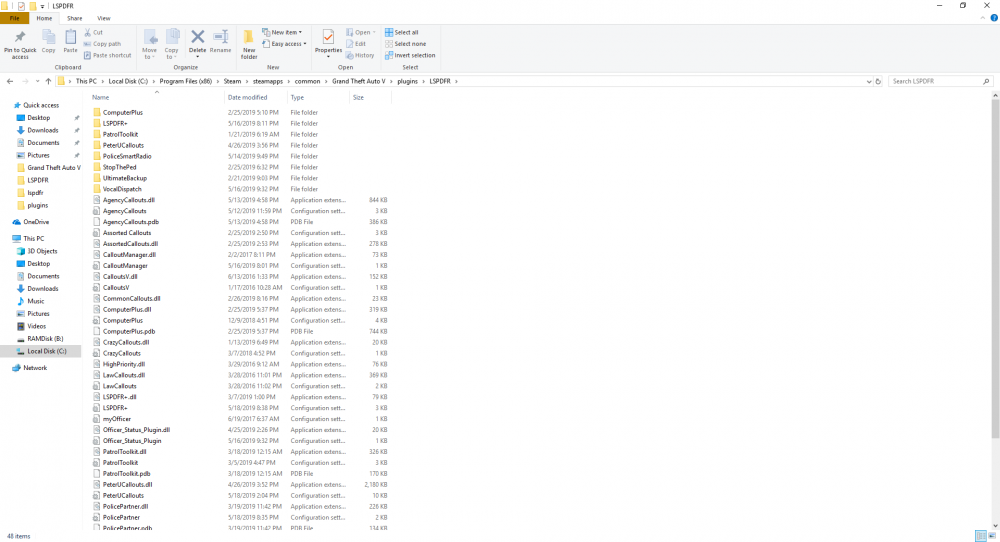The image size is (1000, 542).
Task: Expand the Easy access dropdown
Action: tap(284, 44)
